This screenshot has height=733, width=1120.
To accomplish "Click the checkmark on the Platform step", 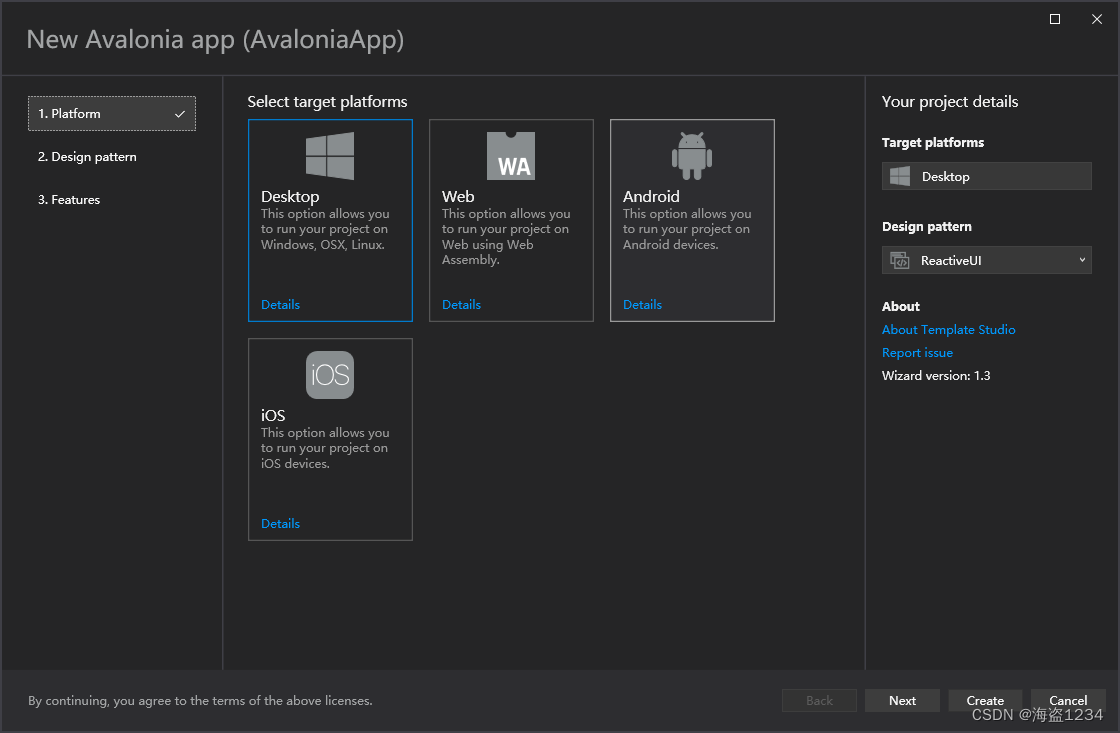I will (x=180, y=114).
